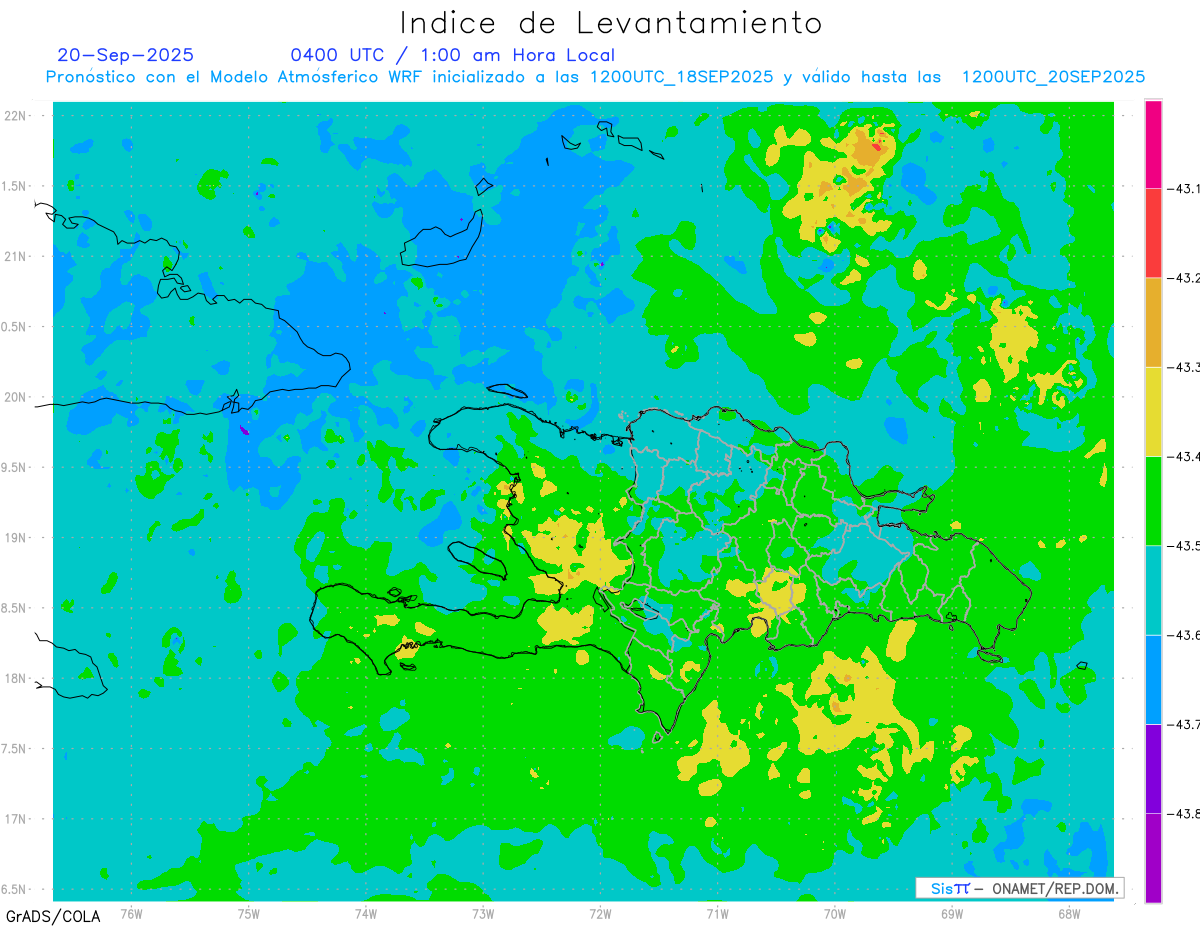Click the '75W' longitude label
This screenshot has height=927, width=1200.
248,913
